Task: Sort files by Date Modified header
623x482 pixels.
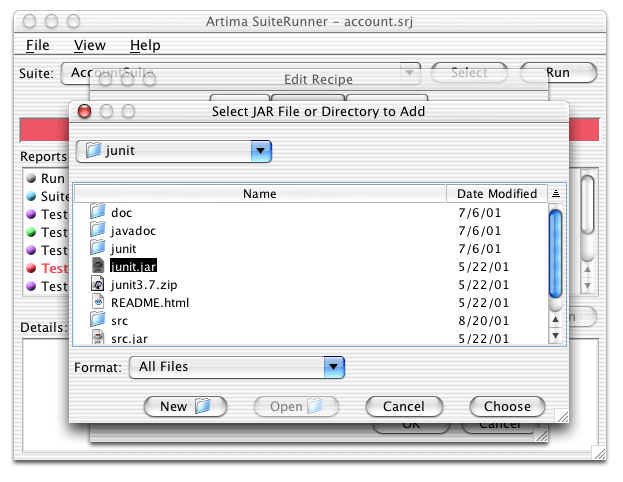Action: pos(497,194)
